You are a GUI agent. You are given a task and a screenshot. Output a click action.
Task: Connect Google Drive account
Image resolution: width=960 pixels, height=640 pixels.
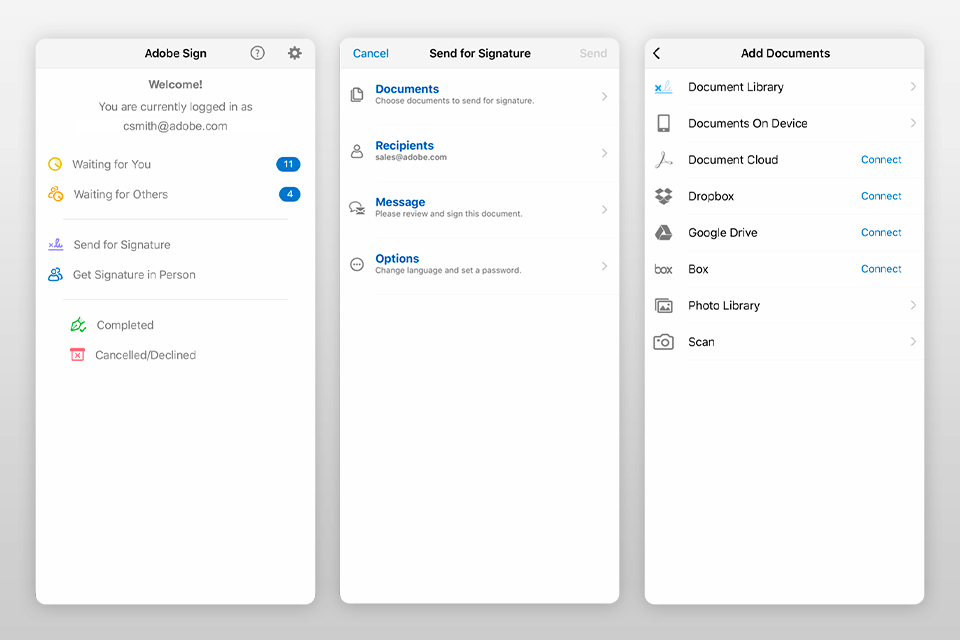tap(881, 233)
